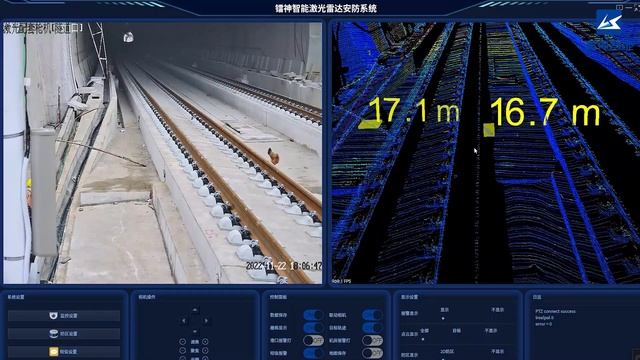Click the 控制面板 panel heading

click(278, 297)
